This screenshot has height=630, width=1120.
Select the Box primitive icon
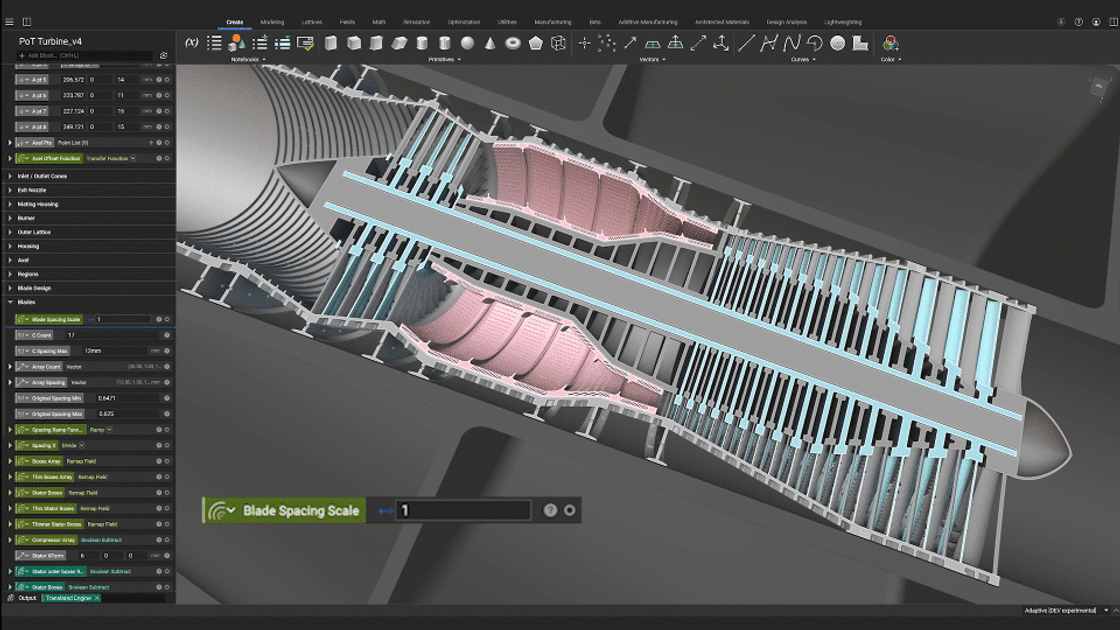pos(331,43)
